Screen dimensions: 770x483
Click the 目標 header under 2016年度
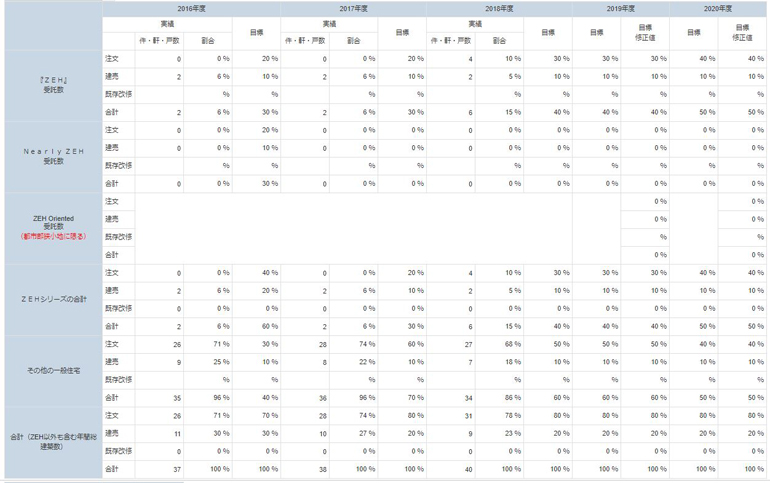[256, 33]
